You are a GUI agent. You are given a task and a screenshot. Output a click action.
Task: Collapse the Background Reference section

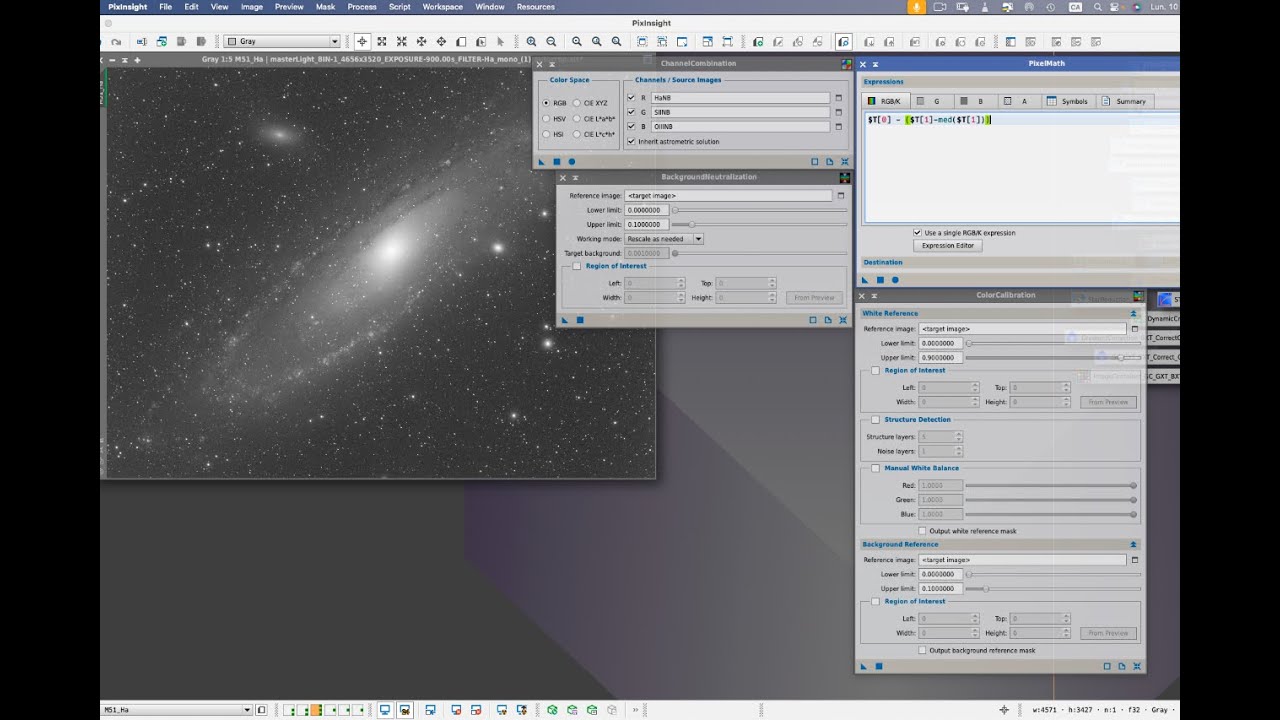tap(1133, 544)
